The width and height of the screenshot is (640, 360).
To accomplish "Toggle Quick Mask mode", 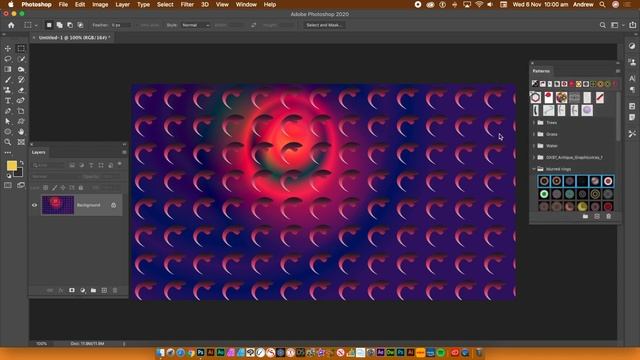I will pos(8,185).
